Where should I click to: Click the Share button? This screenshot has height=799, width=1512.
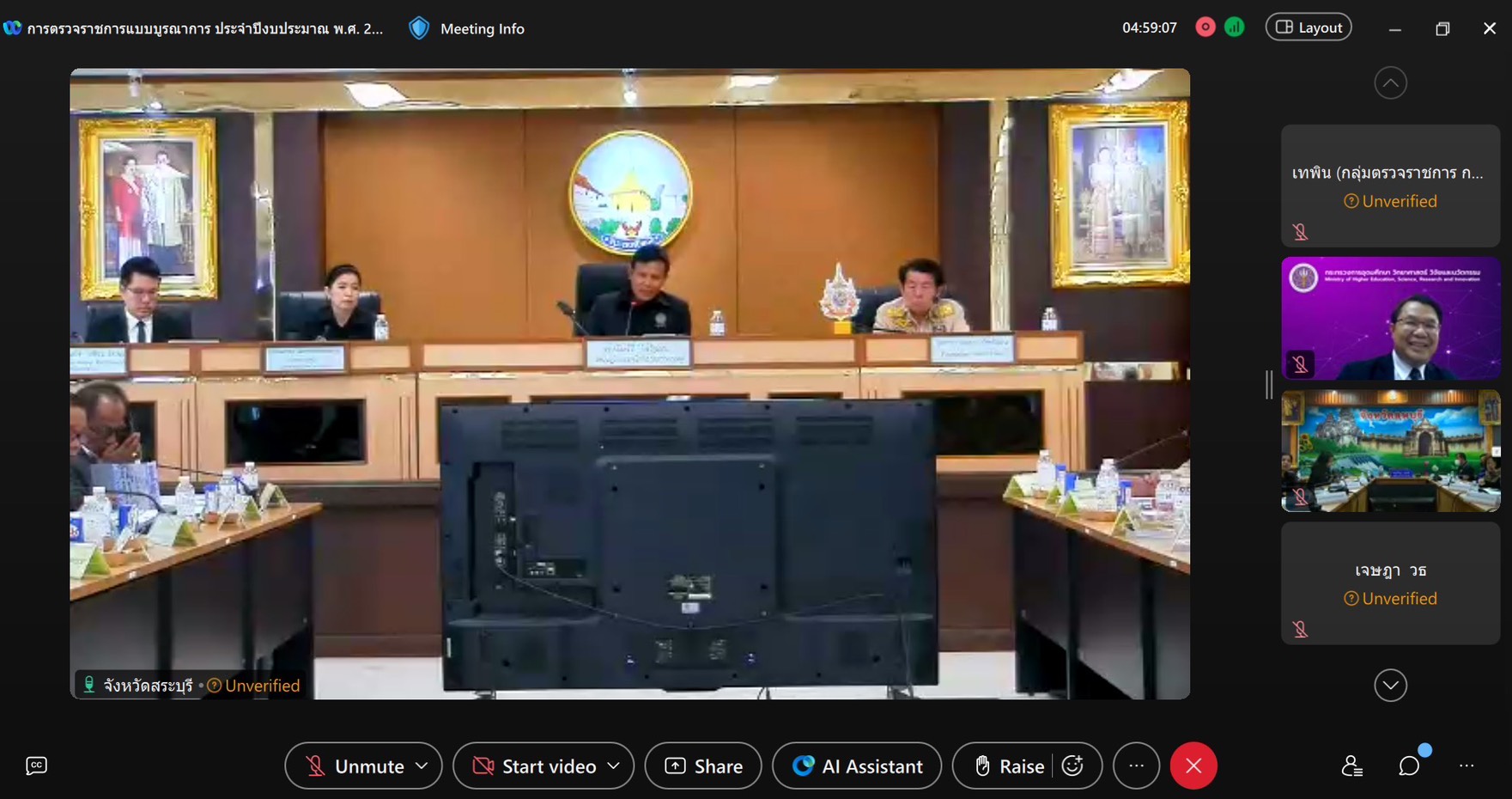point(703,765)
